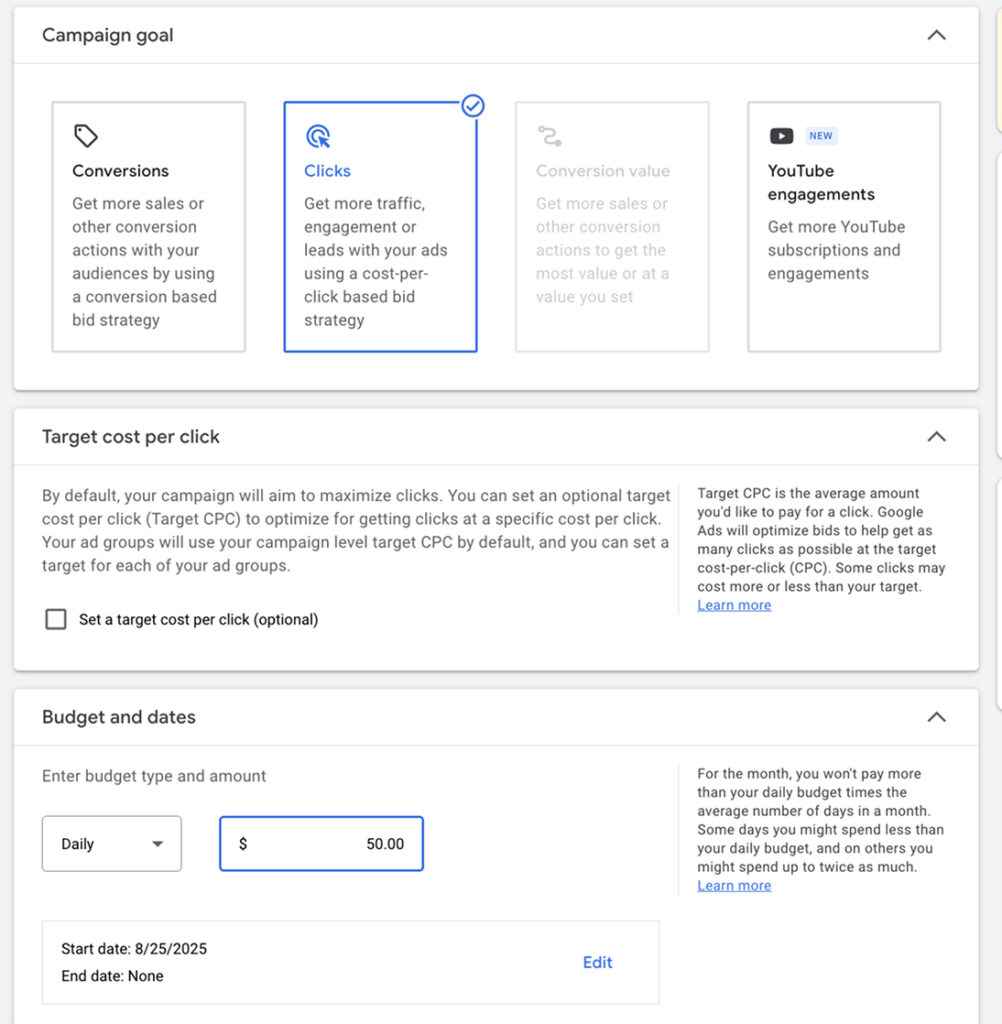Select the Conversions campaign goal card
This screenshot has width=1002, height=1024.
point(148,227)
